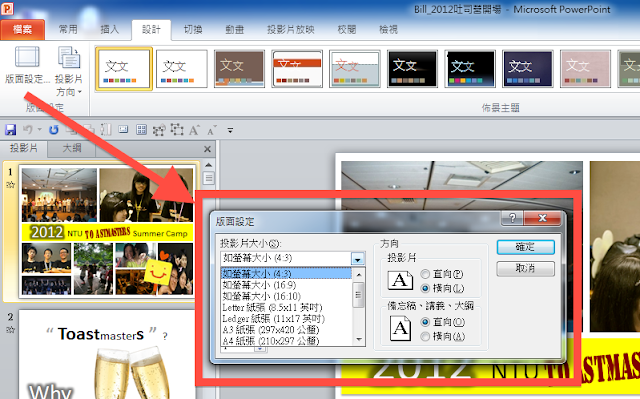Image resolution: width=640 pixels, height=399 pixels.
Task: Apply the second white theme with colored dots
Action: [x=182, y=69]
